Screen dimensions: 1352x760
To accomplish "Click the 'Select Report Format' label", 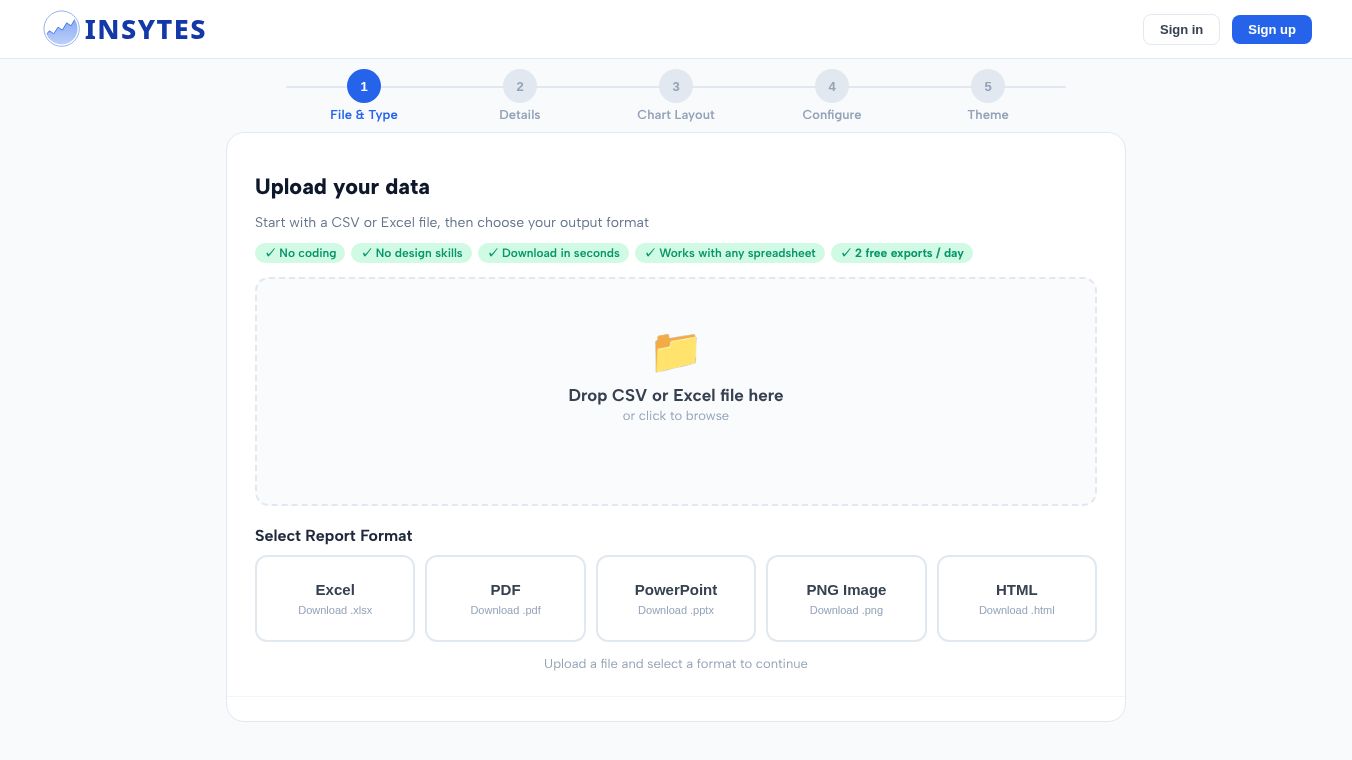I will tap(334, 536).
